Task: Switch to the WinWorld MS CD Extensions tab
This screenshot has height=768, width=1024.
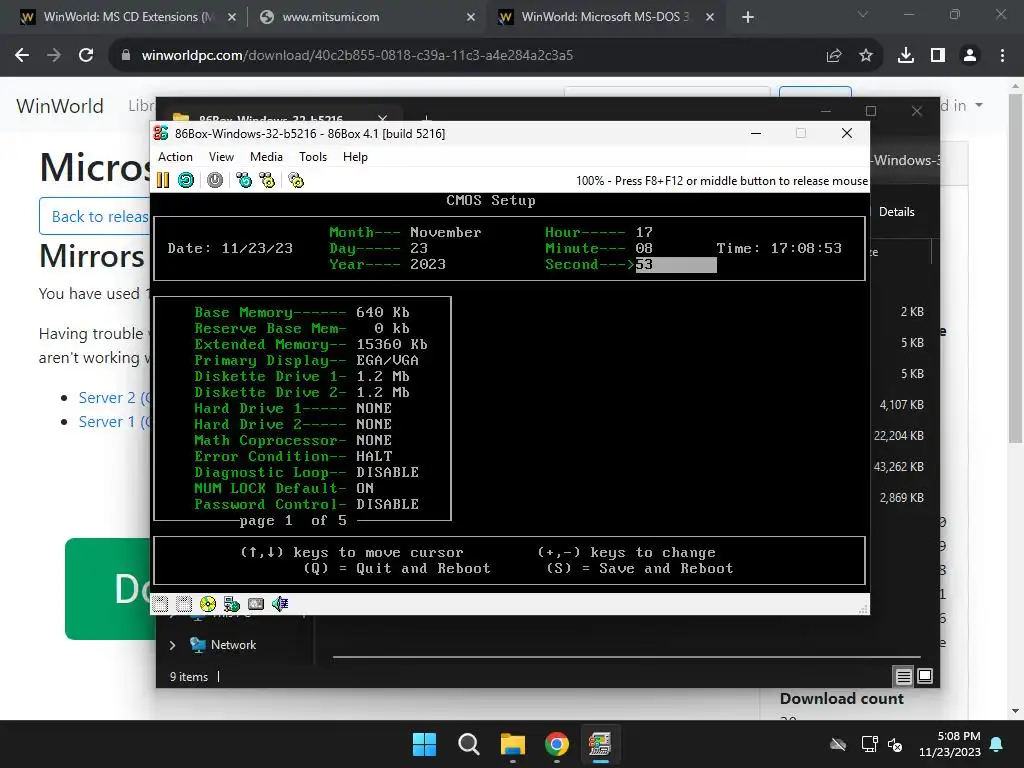Action: 129,17
